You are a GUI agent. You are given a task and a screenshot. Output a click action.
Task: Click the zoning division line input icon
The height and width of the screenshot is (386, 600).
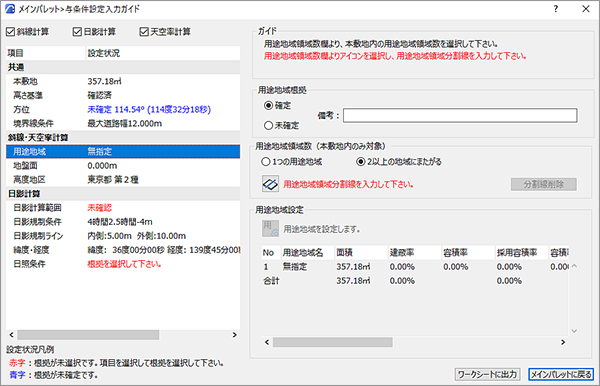tap(270, 184)
